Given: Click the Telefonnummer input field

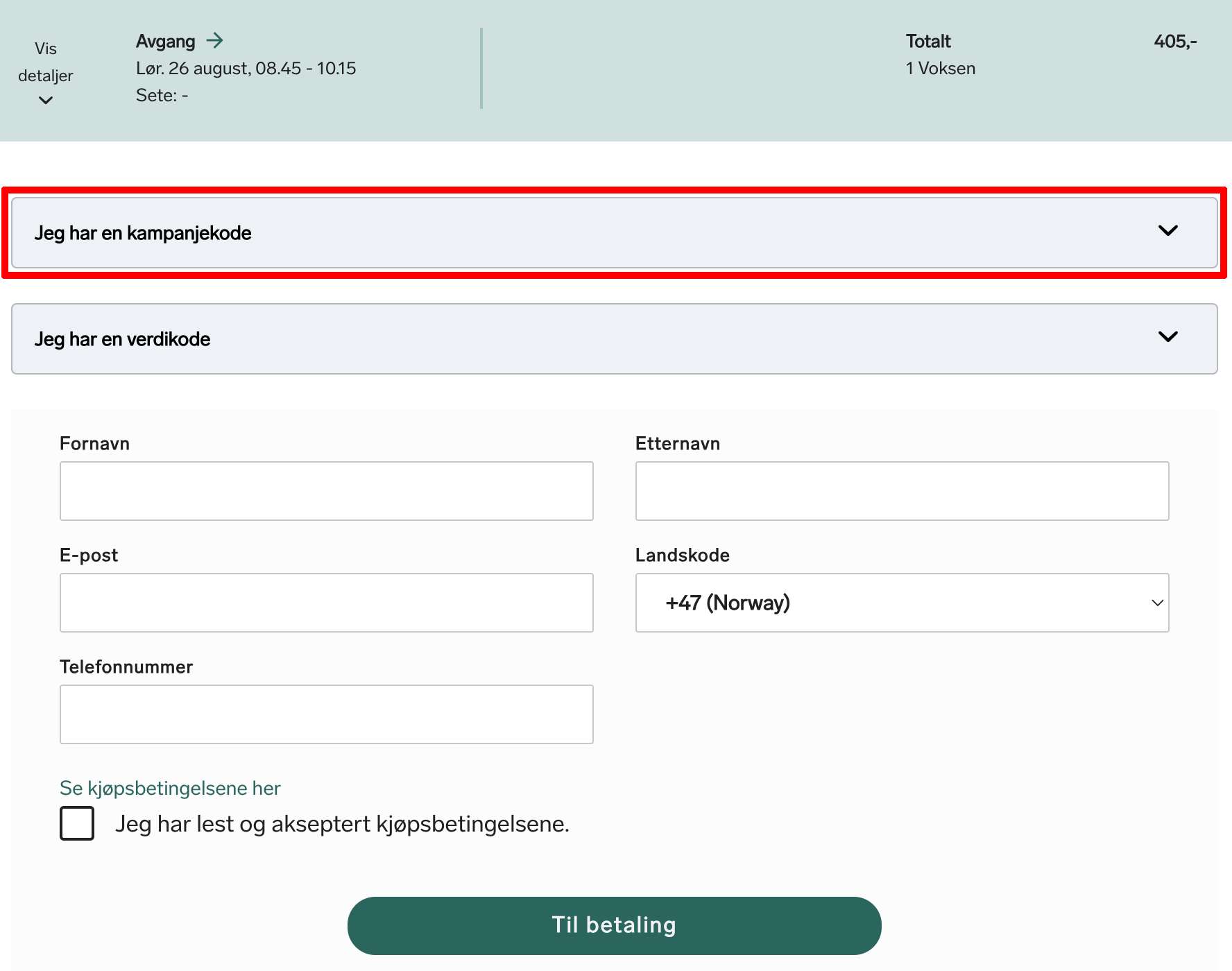Looking at the screenshot, I should pyautogui.click(x=326, y=714).
